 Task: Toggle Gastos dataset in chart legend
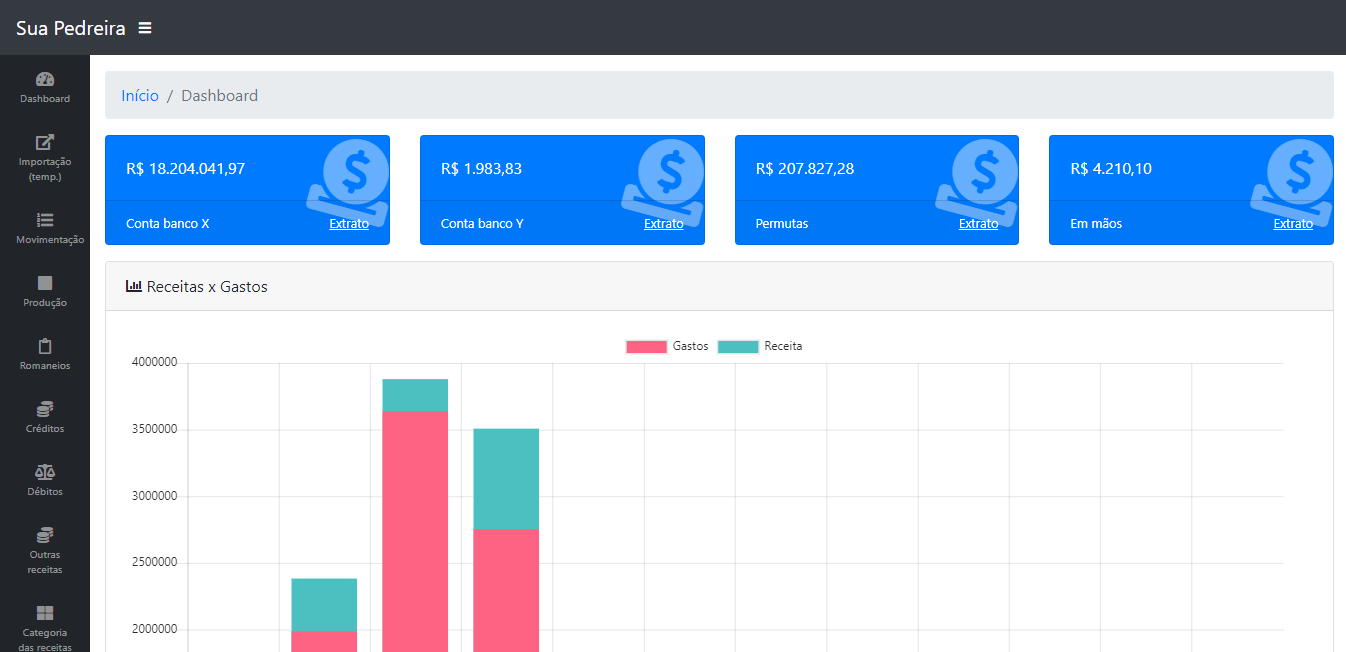click(x=667, y=346)
